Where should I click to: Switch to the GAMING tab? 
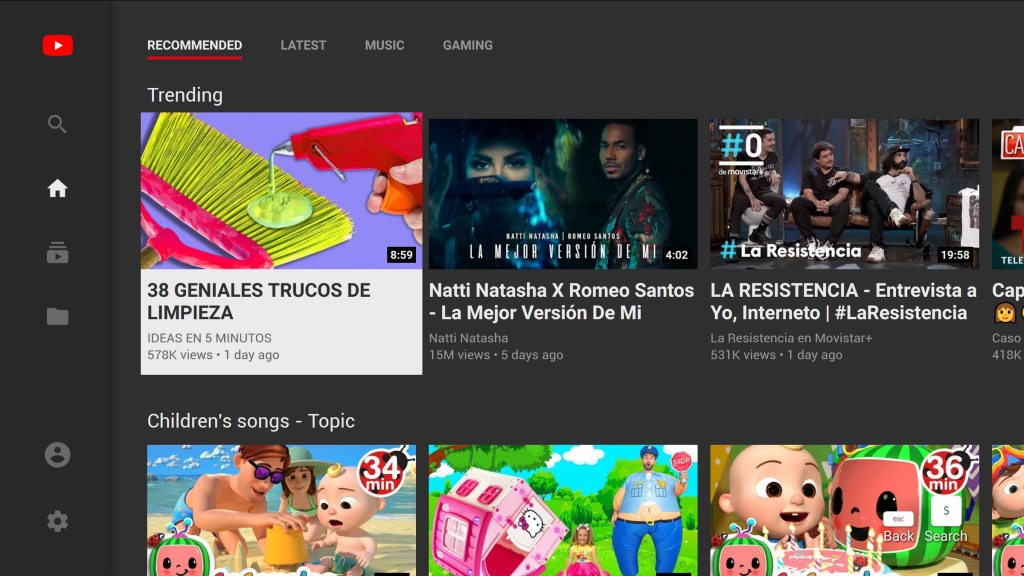[x=468, y=46]
